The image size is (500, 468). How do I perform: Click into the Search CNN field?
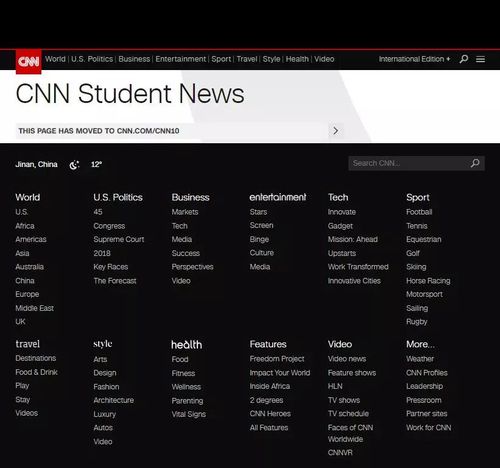click(417, 163)
